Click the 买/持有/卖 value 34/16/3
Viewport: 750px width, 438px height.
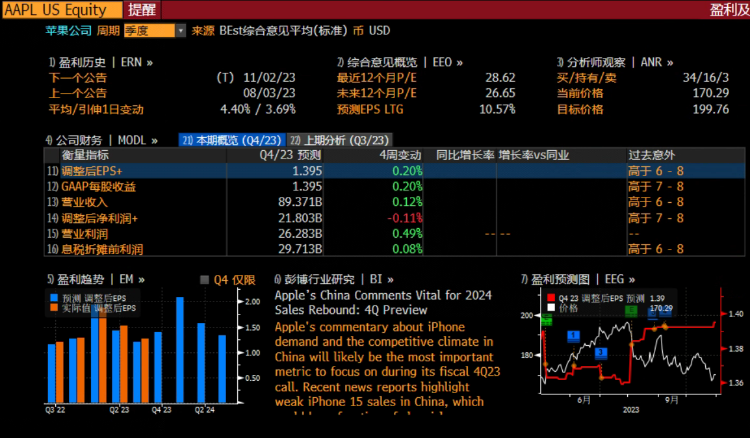706,77
